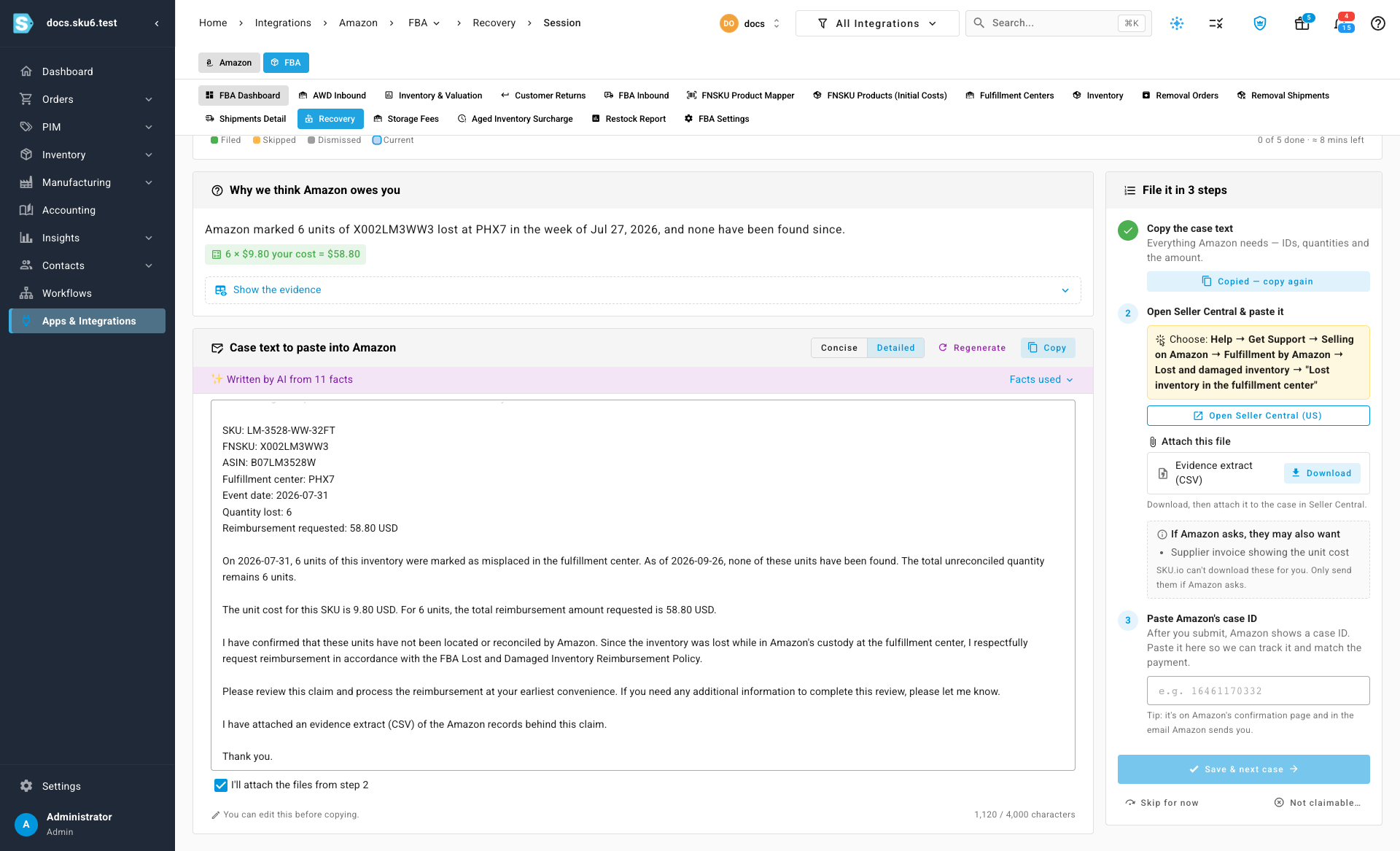Switch case text to Detailed

click(895, 348)
